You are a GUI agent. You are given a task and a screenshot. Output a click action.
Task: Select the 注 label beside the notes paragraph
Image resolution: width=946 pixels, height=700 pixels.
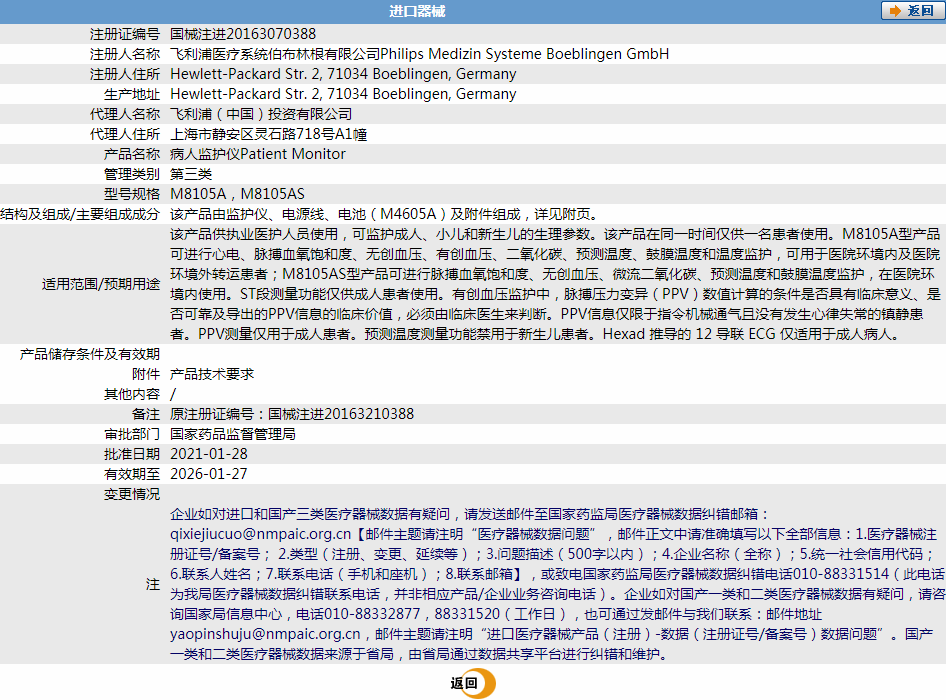(x=153, y=584)
